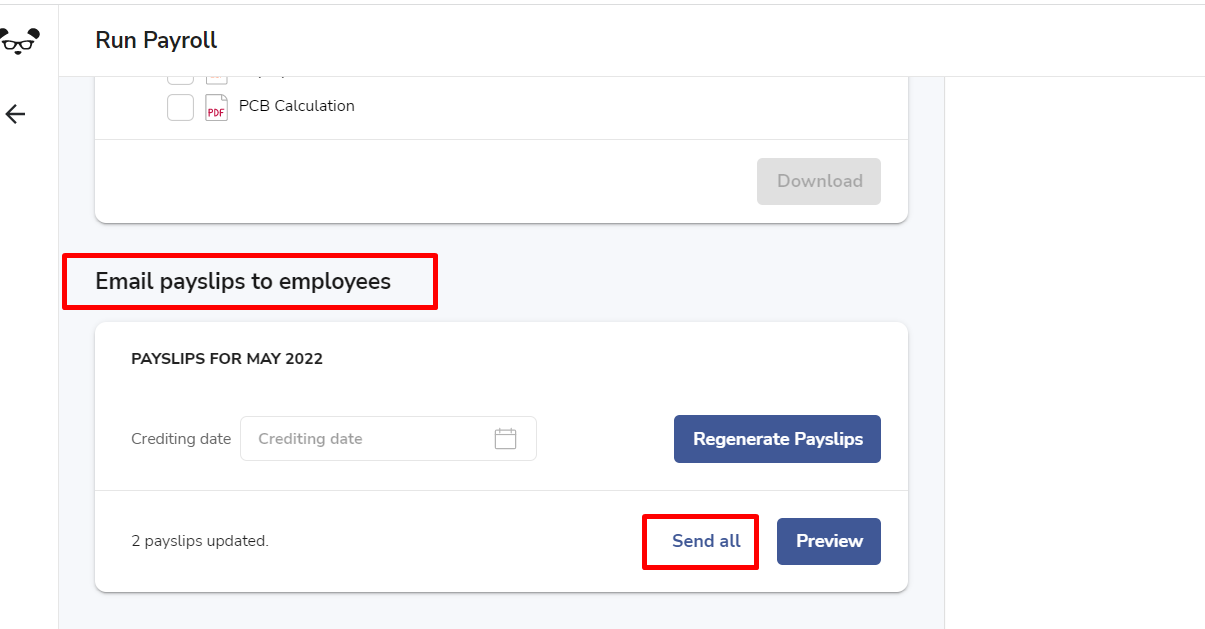The width and height of the screenshot is (1205, 629).
Task: Click the PAYSLIPS FOR MAY 2022 header
Action: pyautogui.click(x=227, y=359)
